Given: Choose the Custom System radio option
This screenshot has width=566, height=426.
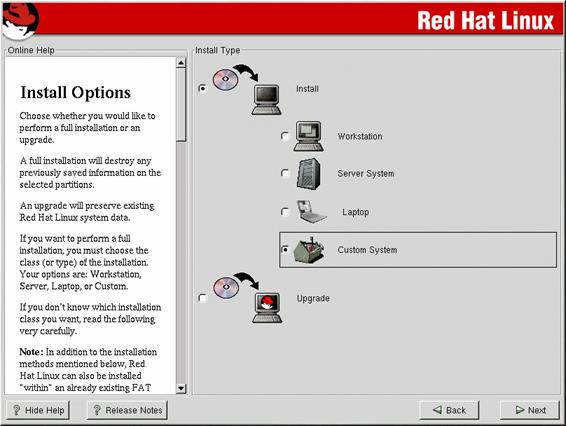Looking at the screenshot, I should pyautogui.click(x=285, y=249).
